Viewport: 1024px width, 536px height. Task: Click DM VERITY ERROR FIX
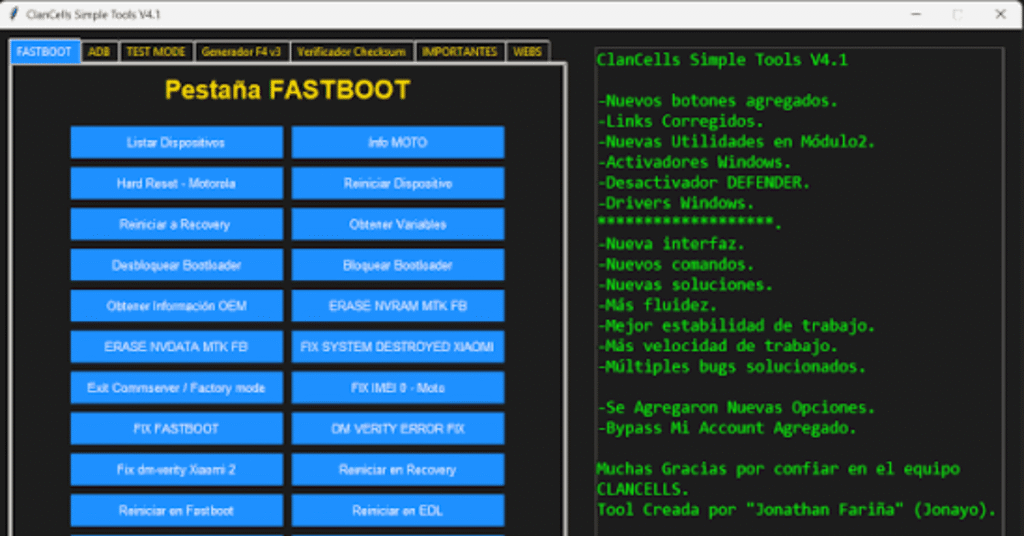398,429
